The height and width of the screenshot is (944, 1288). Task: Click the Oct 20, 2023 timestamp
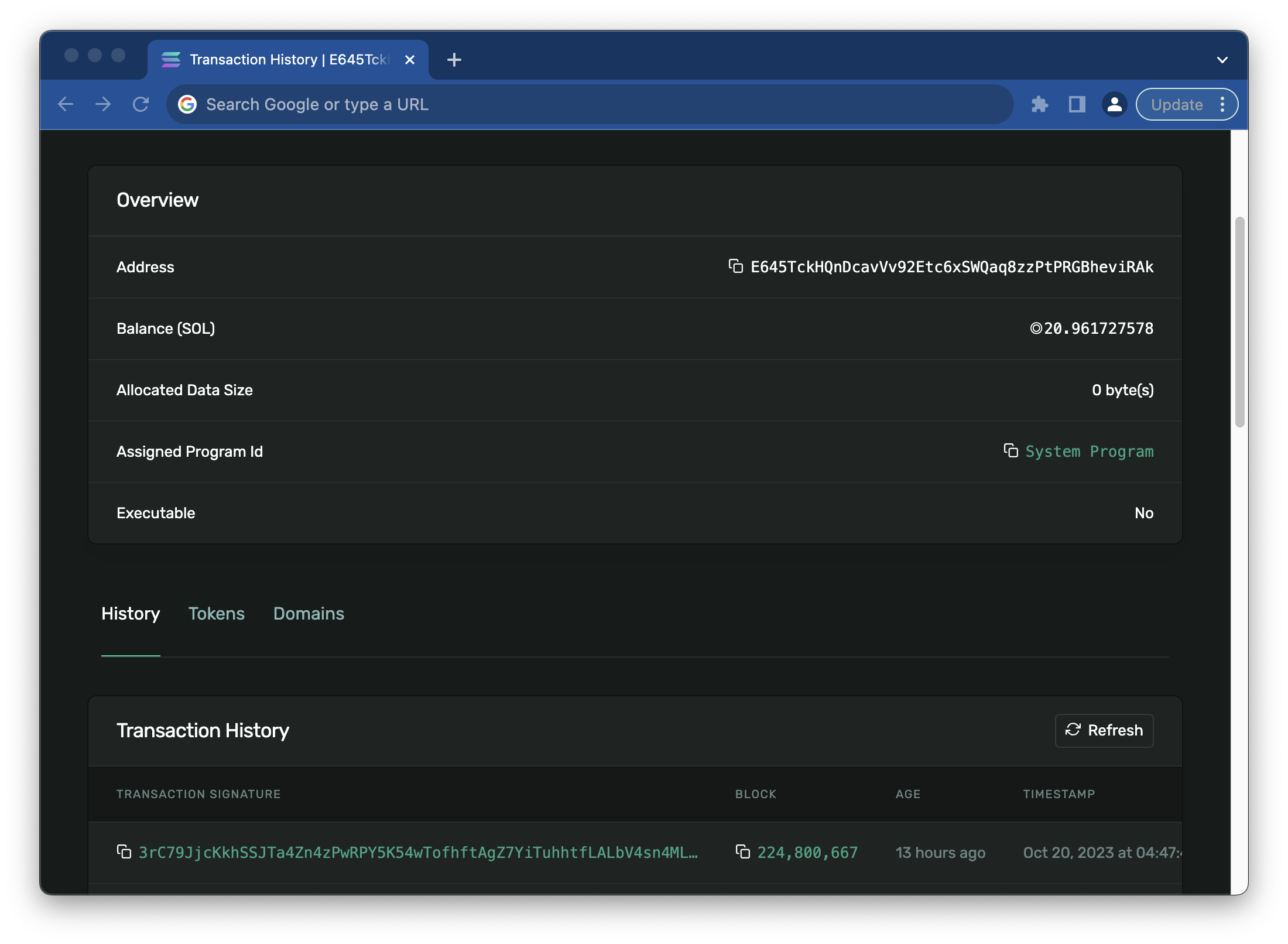[x=1102, y=852]
